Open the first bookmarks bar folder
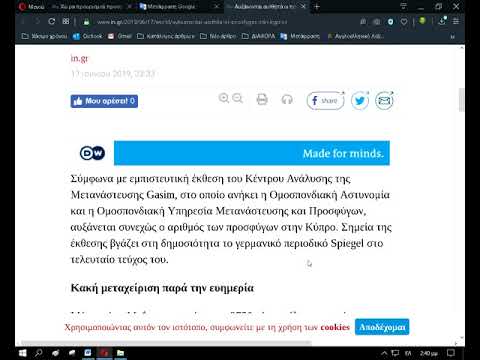480x360 pixels. [44, 36]
